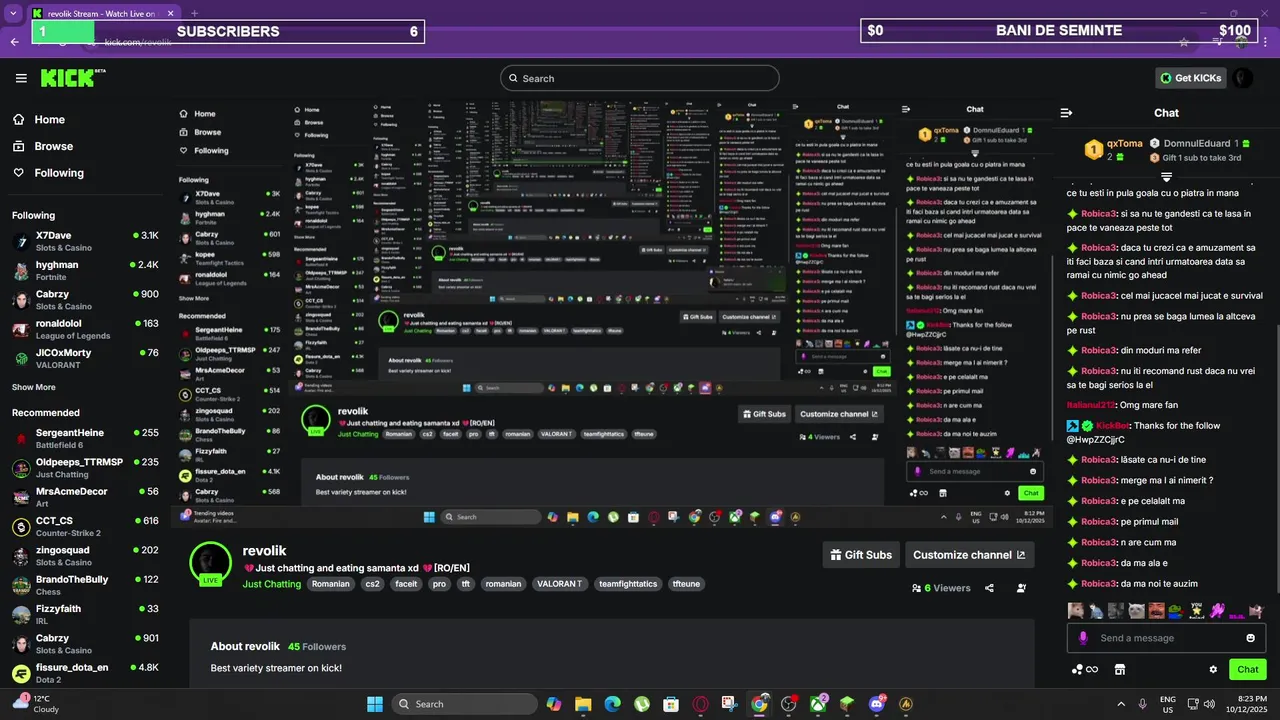Viewport: 1280px width, 720px height.
Task: Open zingosquad channel
Action: pyautogui.click(x=85, y=556)
